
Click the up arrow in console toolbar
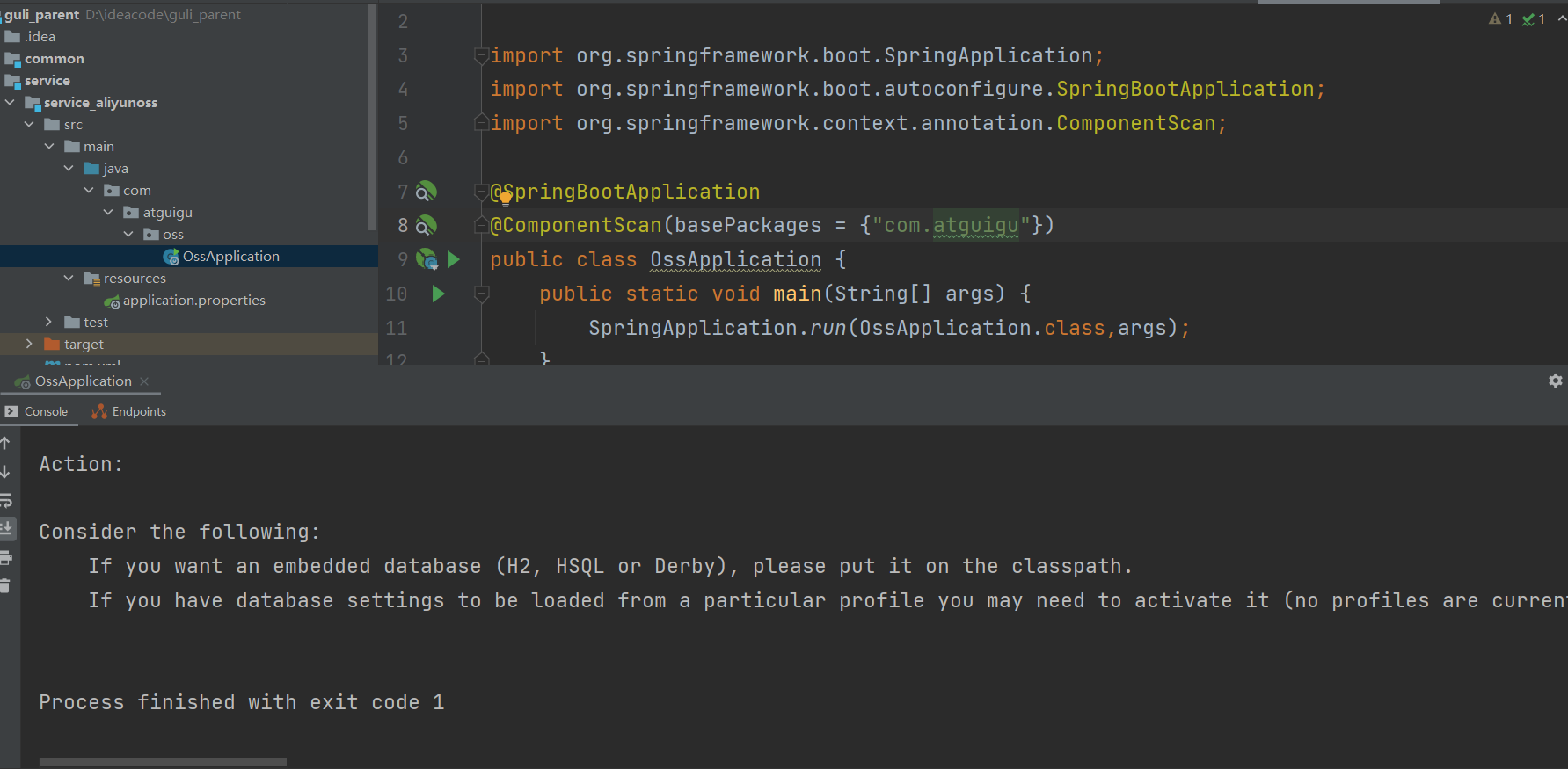[x=5, y=443]
